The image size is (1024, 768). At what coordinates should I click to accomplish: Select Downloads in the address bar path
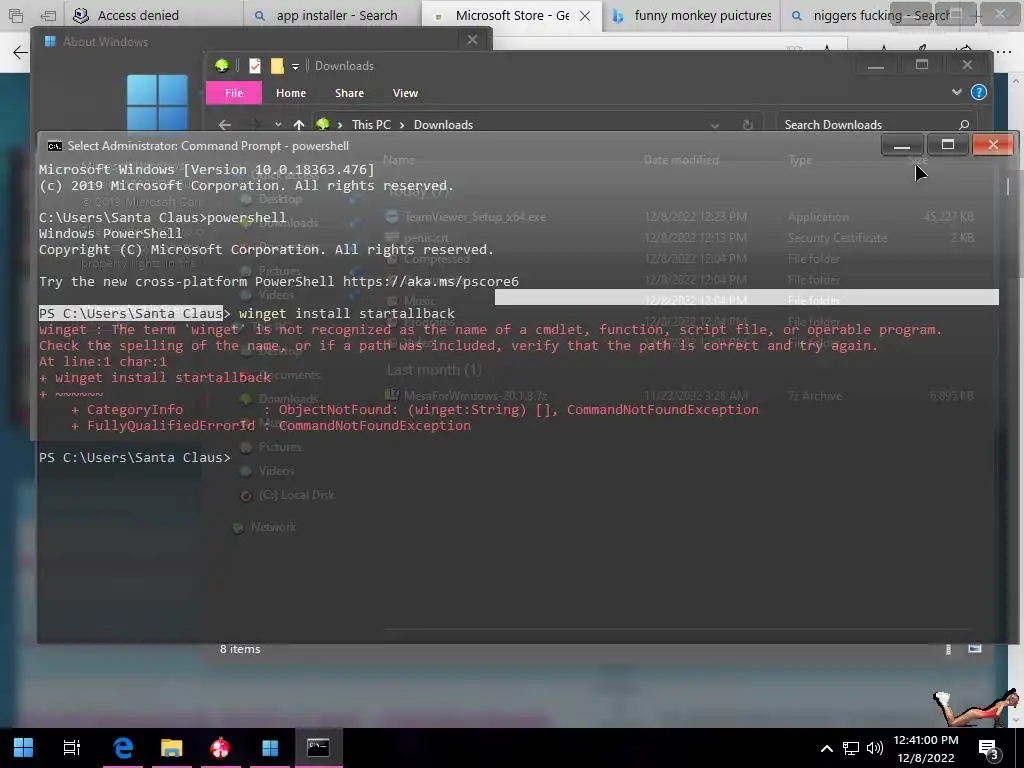coord(443,125)
